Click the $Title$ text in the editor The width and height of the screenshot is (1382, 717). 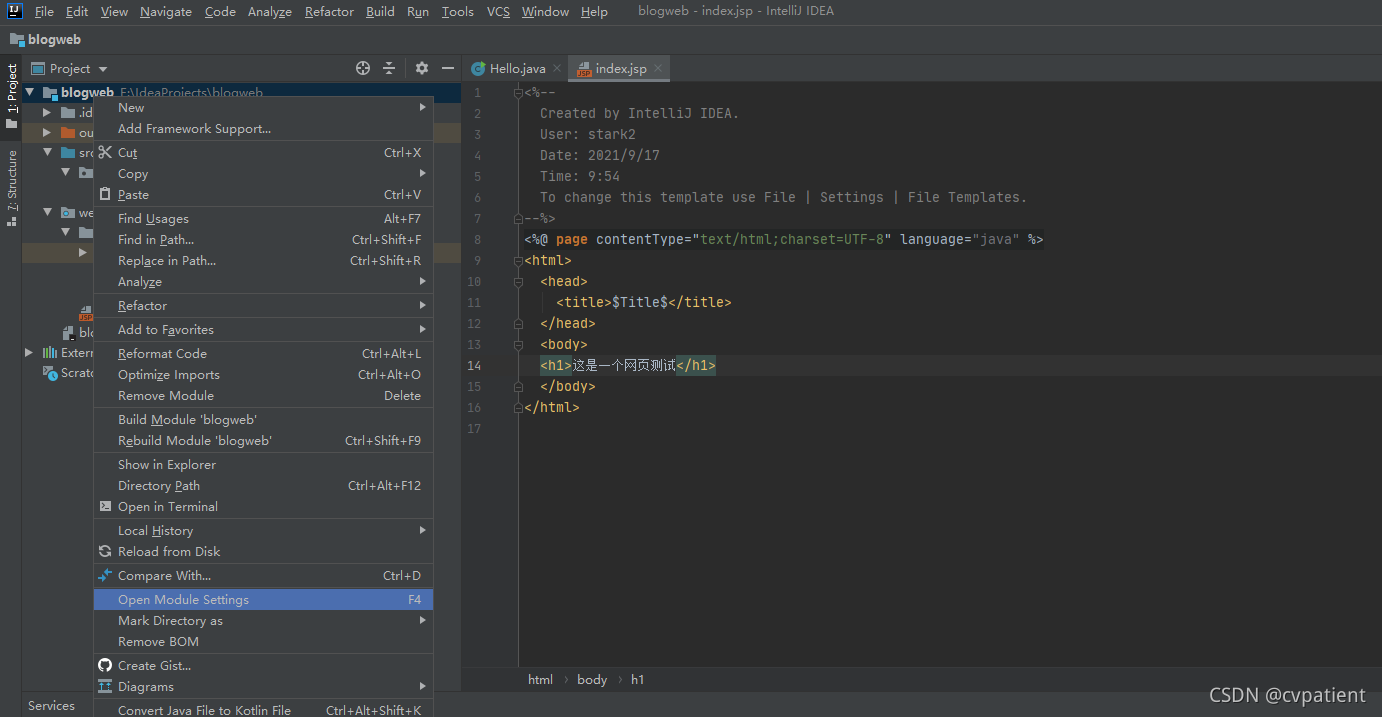click(639, 302)
